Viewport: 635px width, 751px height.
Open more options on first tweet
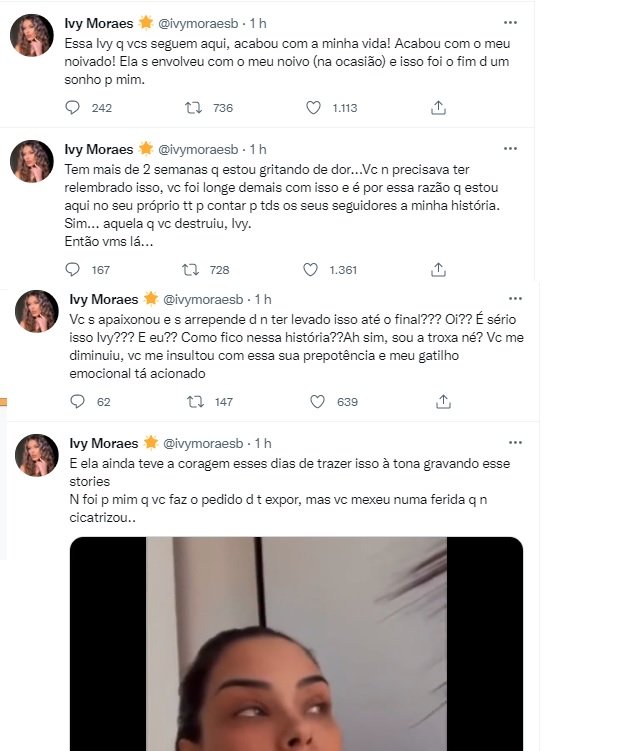pyautogui.click(x=511, y=21)
